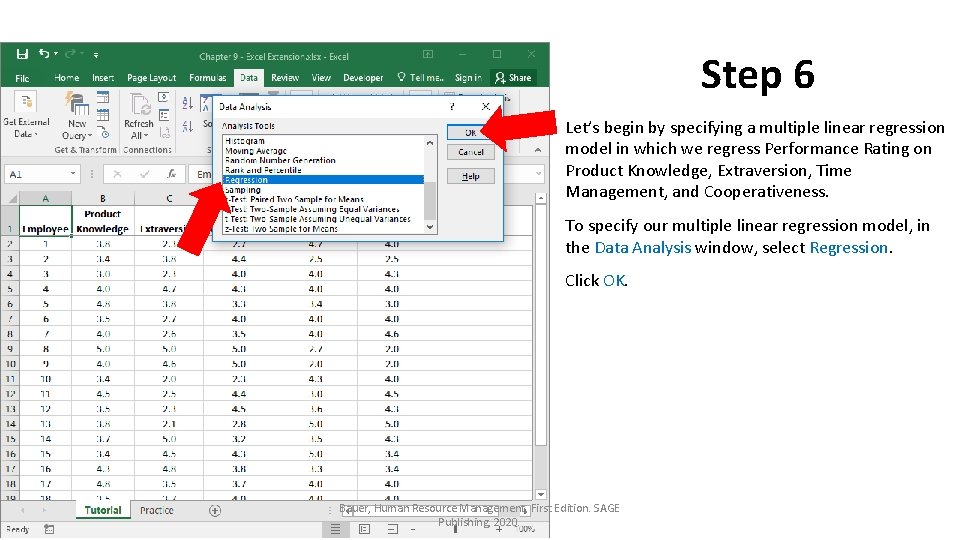Viewport: 960px width, 540px height.
Task: Select column A header
Action: click(x=45, y=198)
